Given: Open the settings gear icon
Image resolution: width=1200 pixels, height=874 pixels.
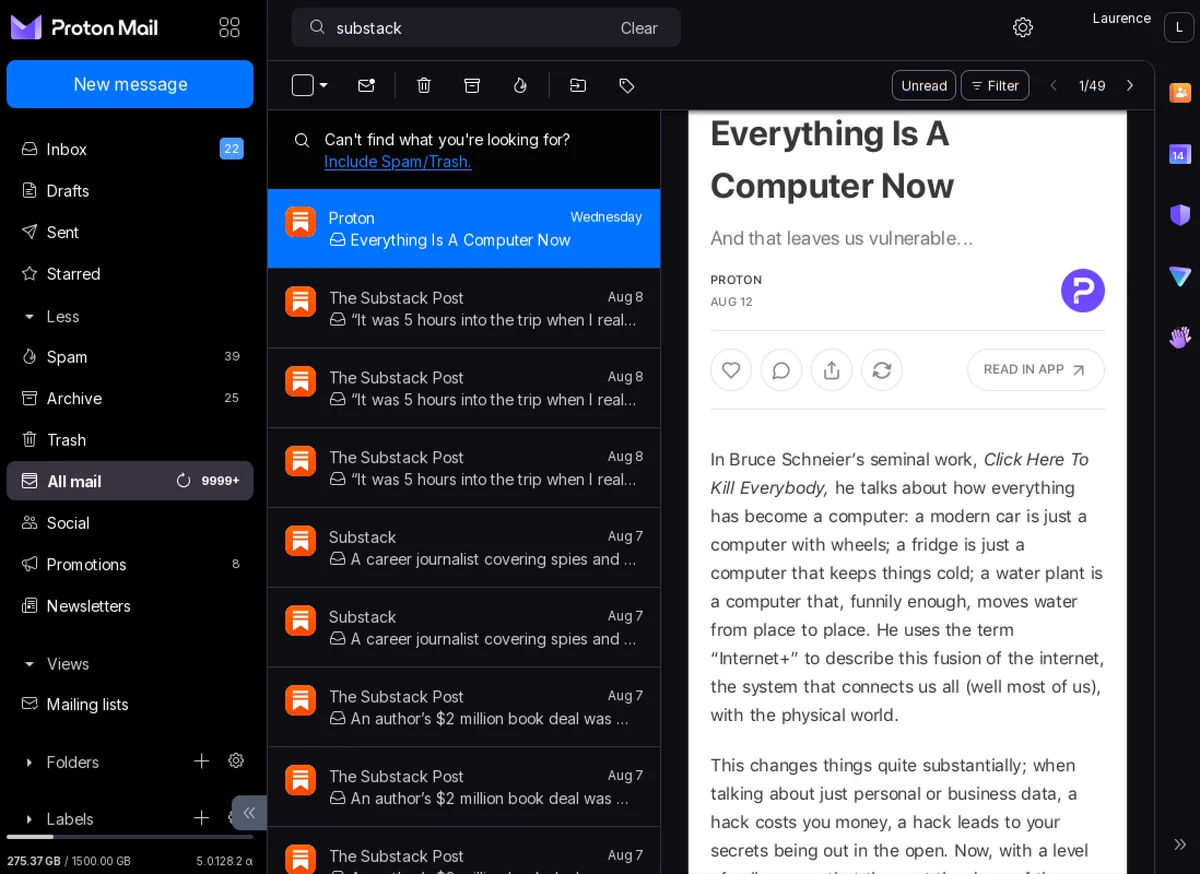Looking at the screenshot, I should 1022,27.
